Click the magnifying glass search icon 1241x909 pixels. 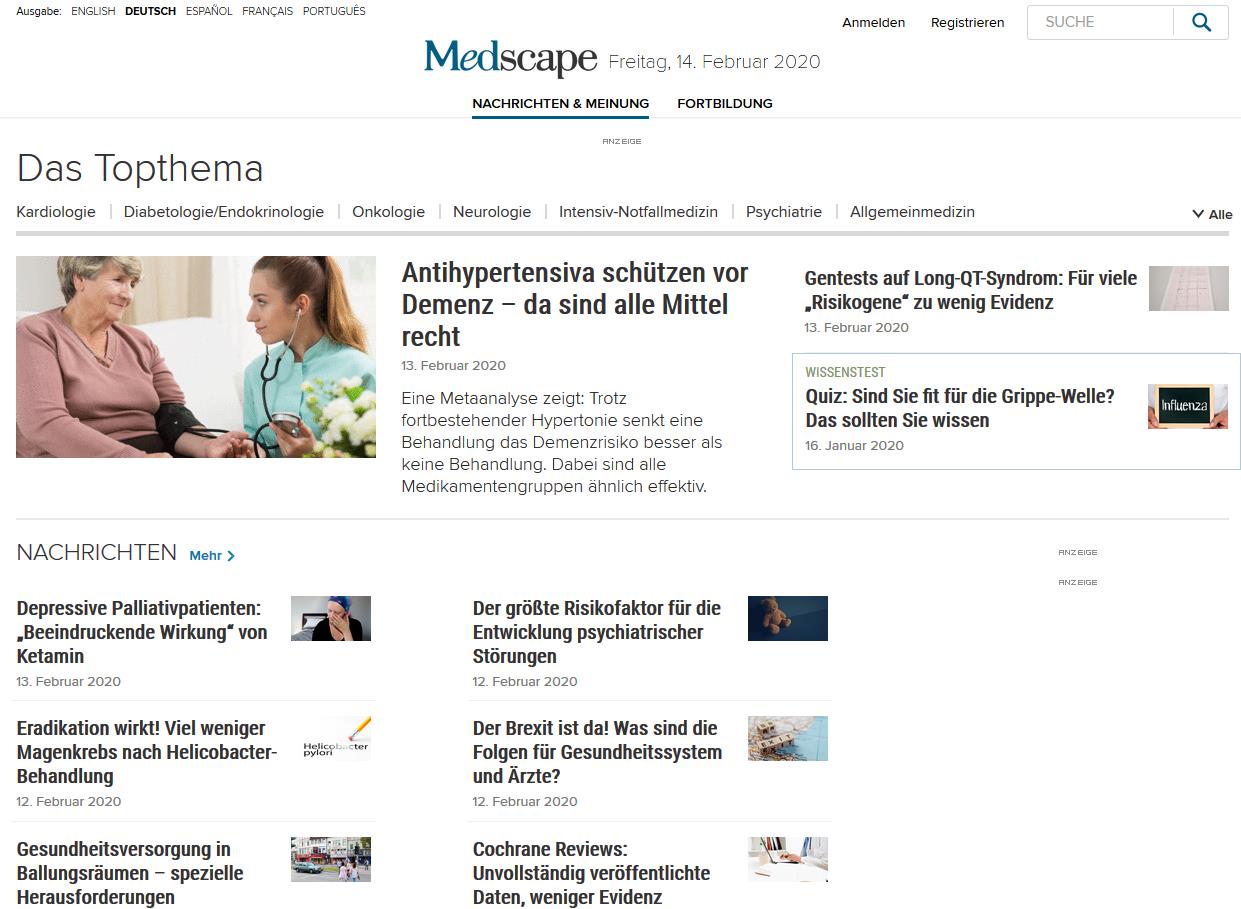point(1201,22)
